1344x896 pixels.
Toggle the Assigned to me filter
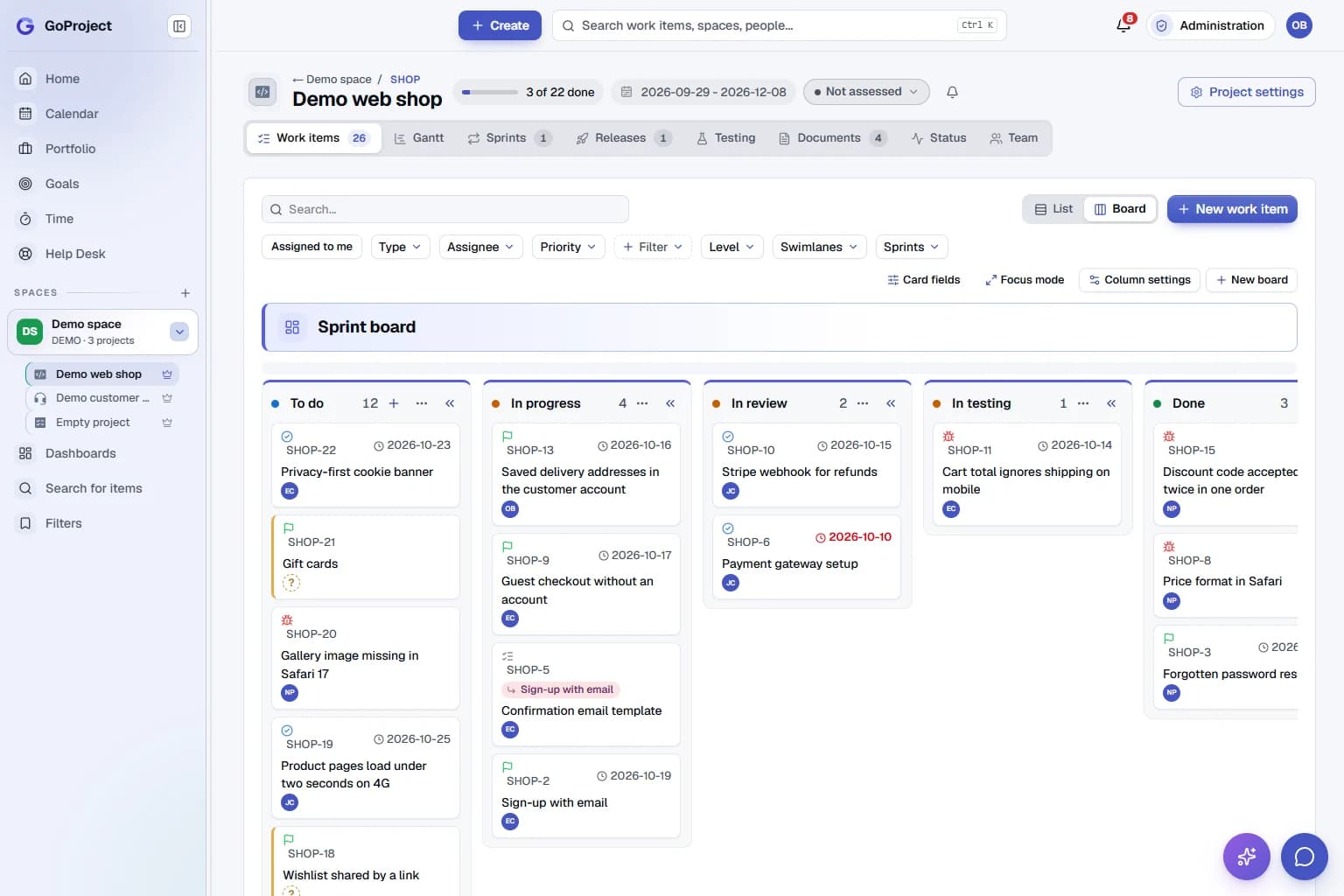pos(311,247)
